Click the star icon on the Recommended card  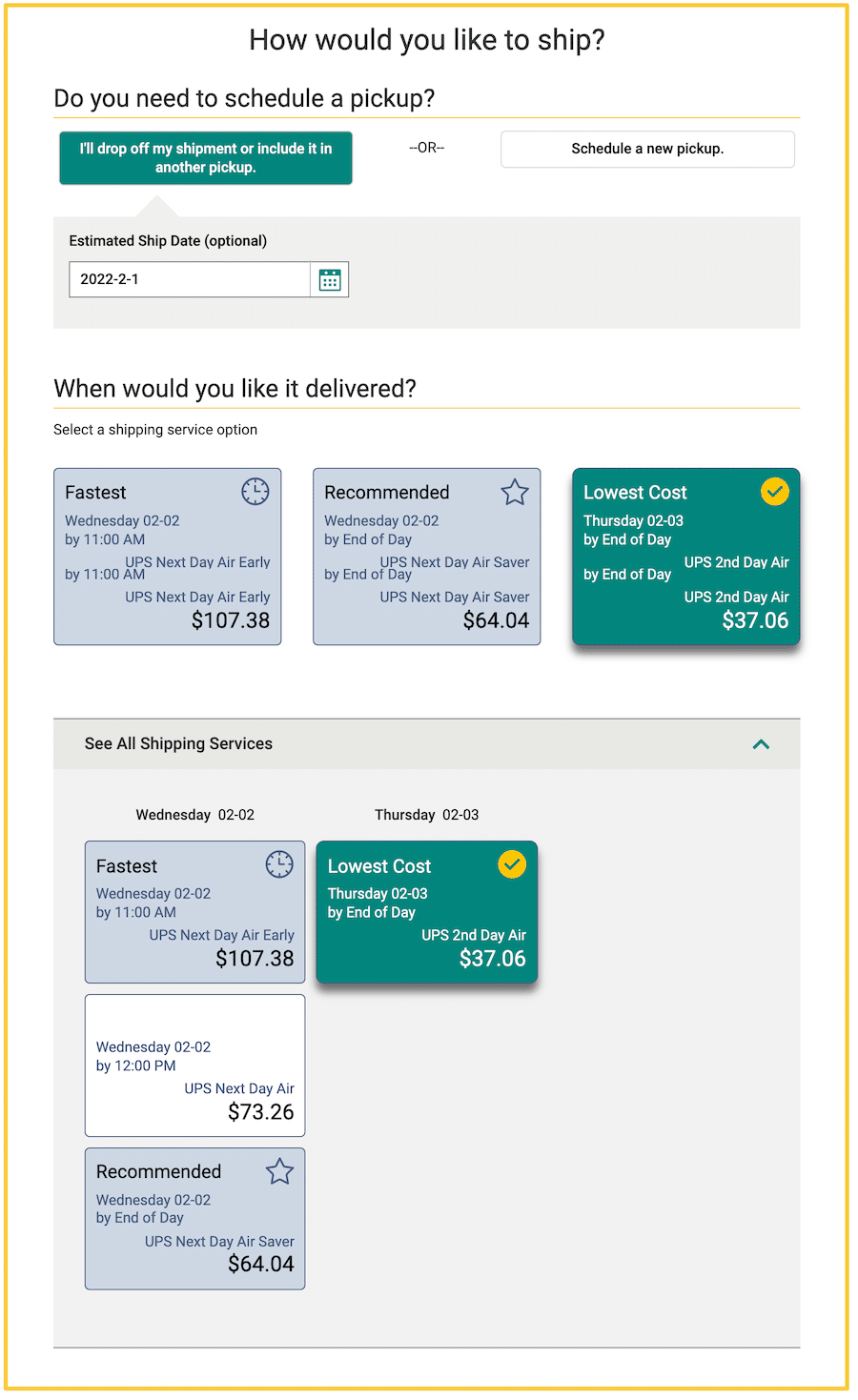[x=515, y=492]
